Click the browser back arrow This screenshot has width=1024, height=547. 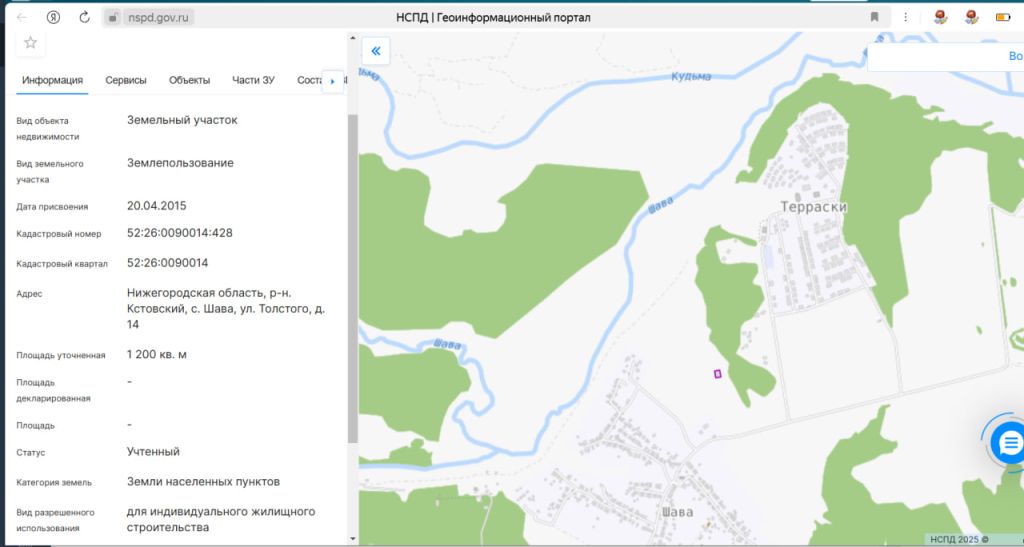click(22, 17)
